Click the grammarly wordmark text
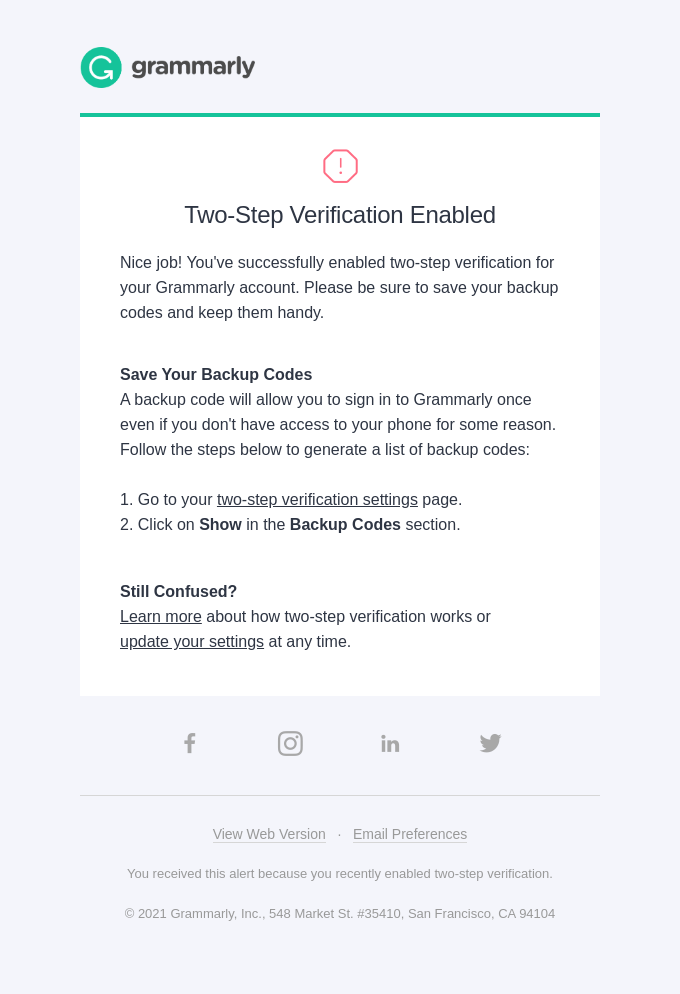The width and height of the screenshot is (680, 994). pyautogui.click(x=193, y=67)
